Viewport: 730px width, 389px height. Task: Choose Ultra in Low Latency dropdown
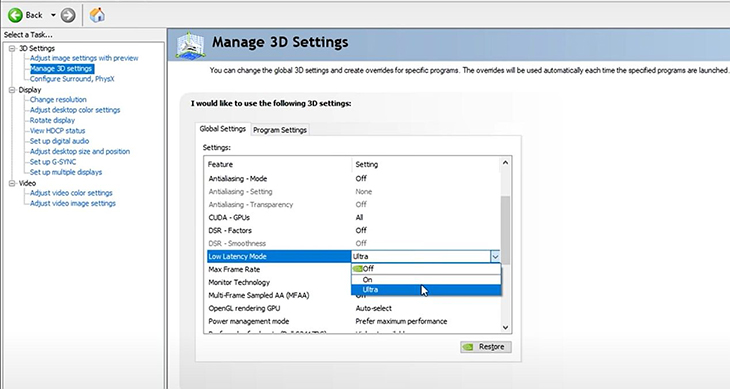(x=426, y=290)
